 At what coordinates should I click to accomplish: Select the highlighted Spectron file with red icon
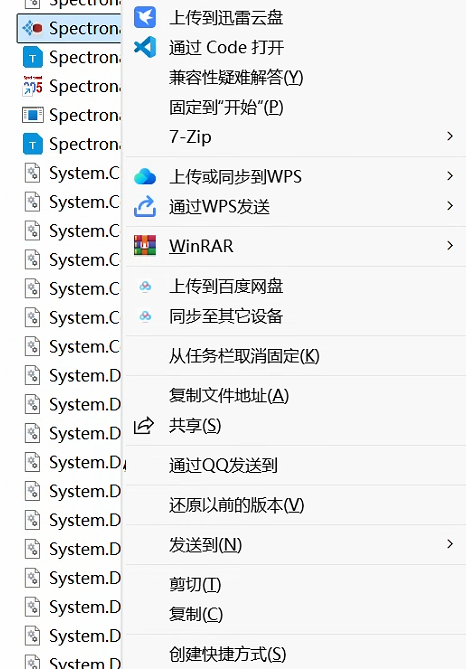[x=70, y=29]
